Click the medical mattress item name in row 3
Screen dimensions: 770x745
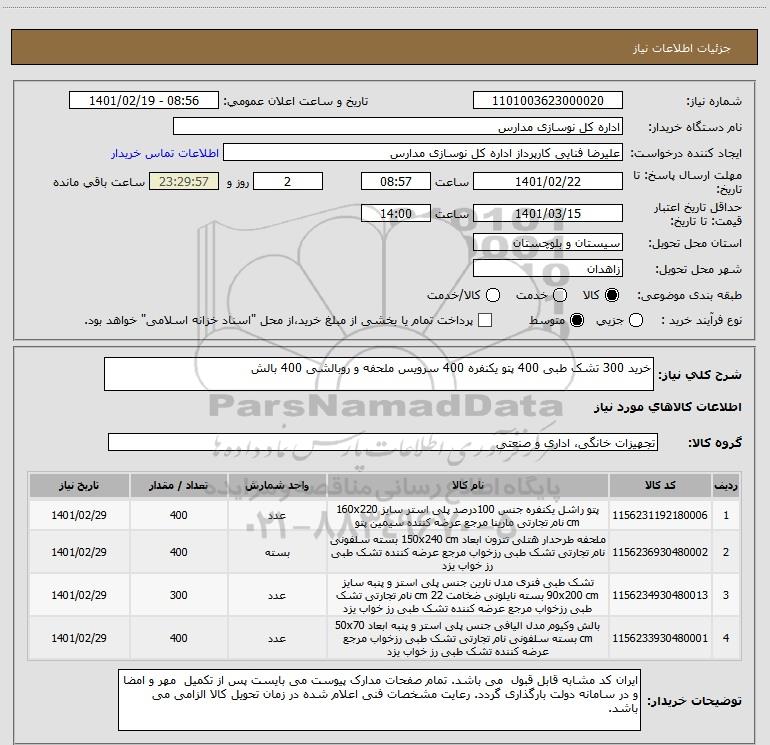(468, 595)
